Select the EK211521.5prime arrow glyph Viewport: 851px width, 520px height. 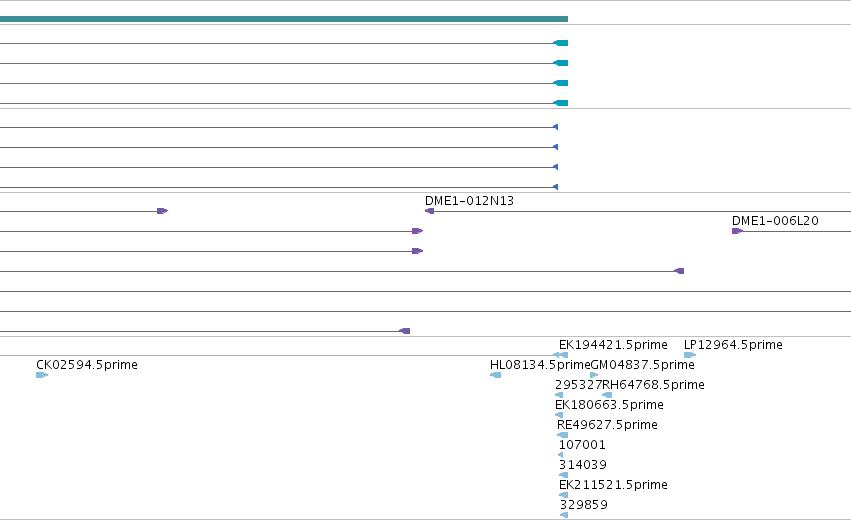[563, 496]
